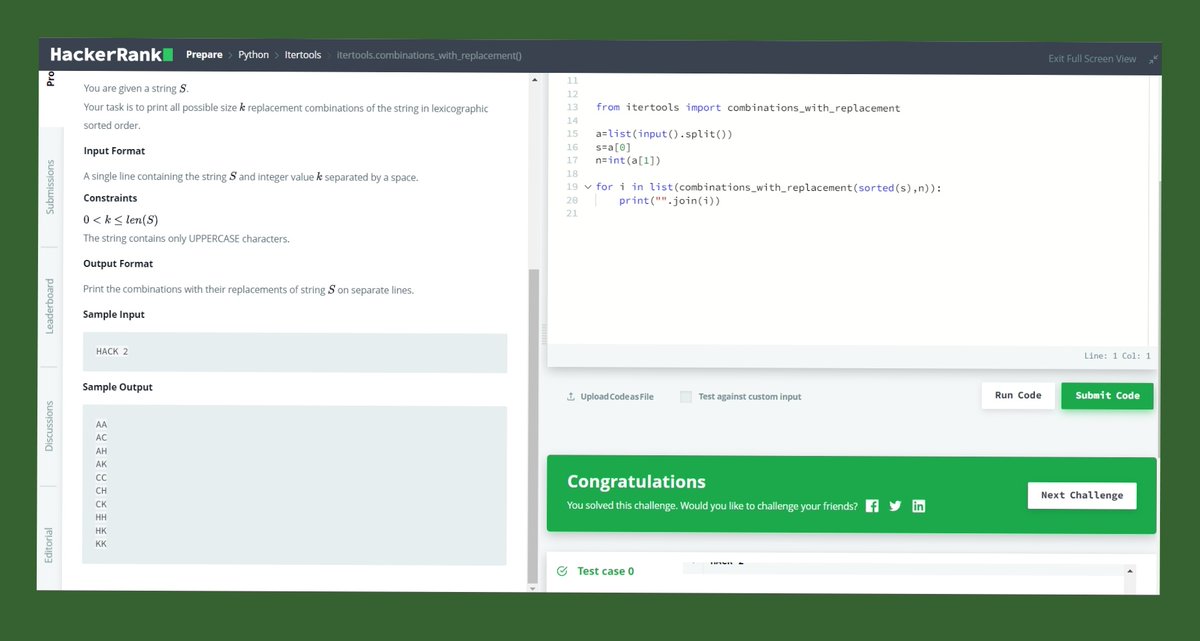Screen dimensions: 1200x641
Task: Go to the Next Challenge
Action: click(1082, 496)
